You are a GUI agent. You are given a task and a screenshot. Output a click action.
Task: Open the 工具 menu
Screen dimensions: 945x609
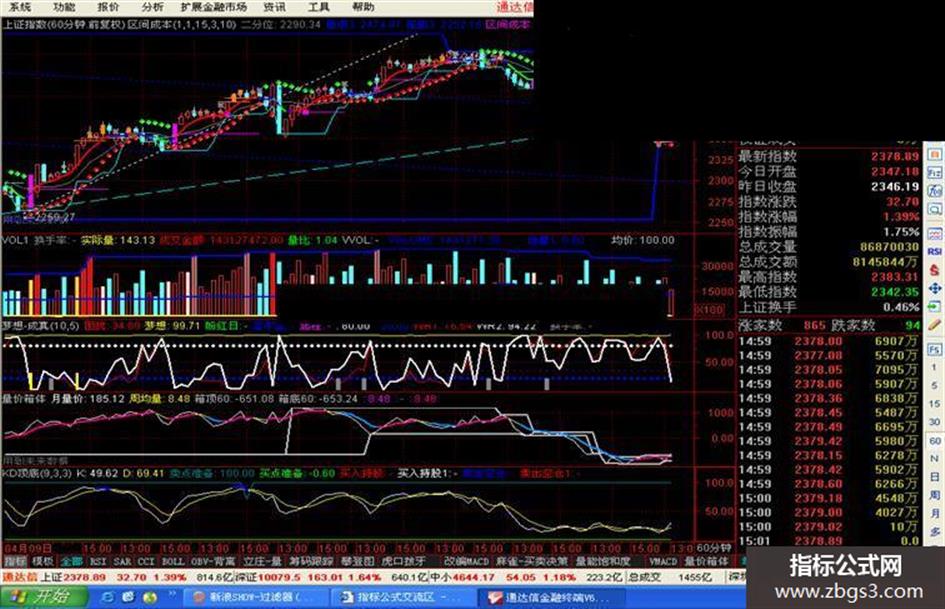pos(319,7)
